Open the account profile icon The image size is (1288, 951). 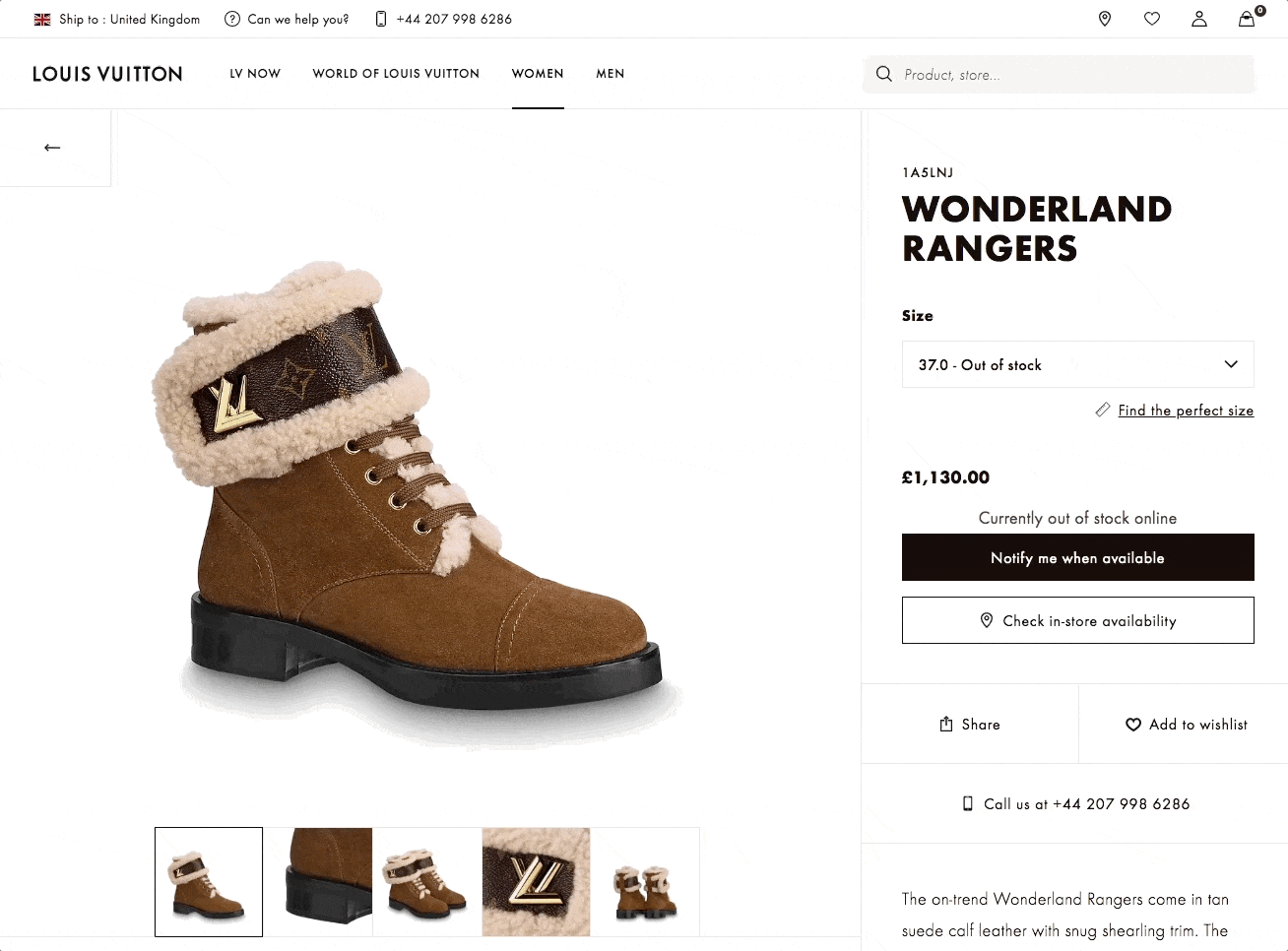(1199, 19)
